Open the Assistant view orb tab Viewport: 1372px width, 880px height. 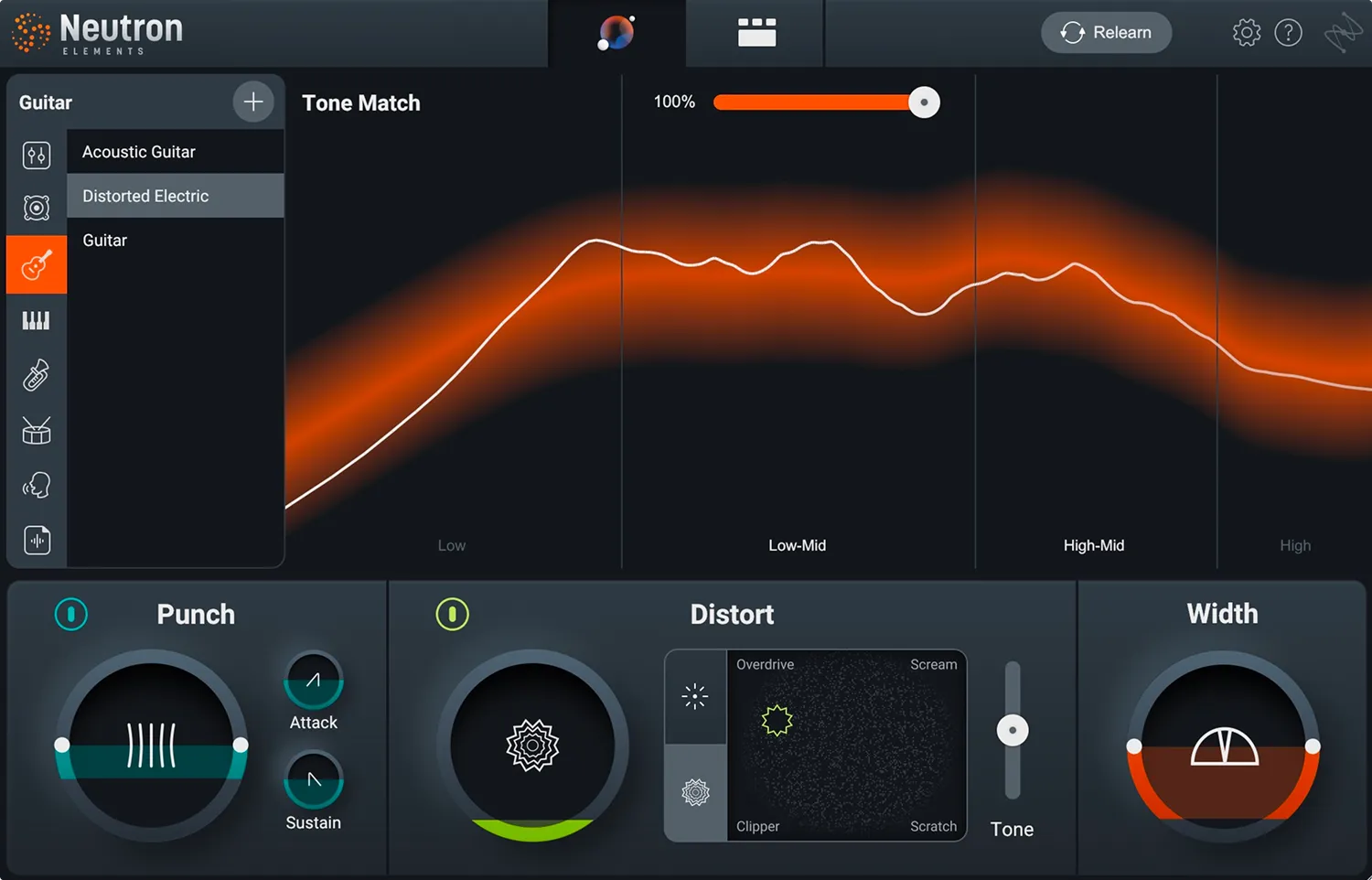tap(616, 33)
